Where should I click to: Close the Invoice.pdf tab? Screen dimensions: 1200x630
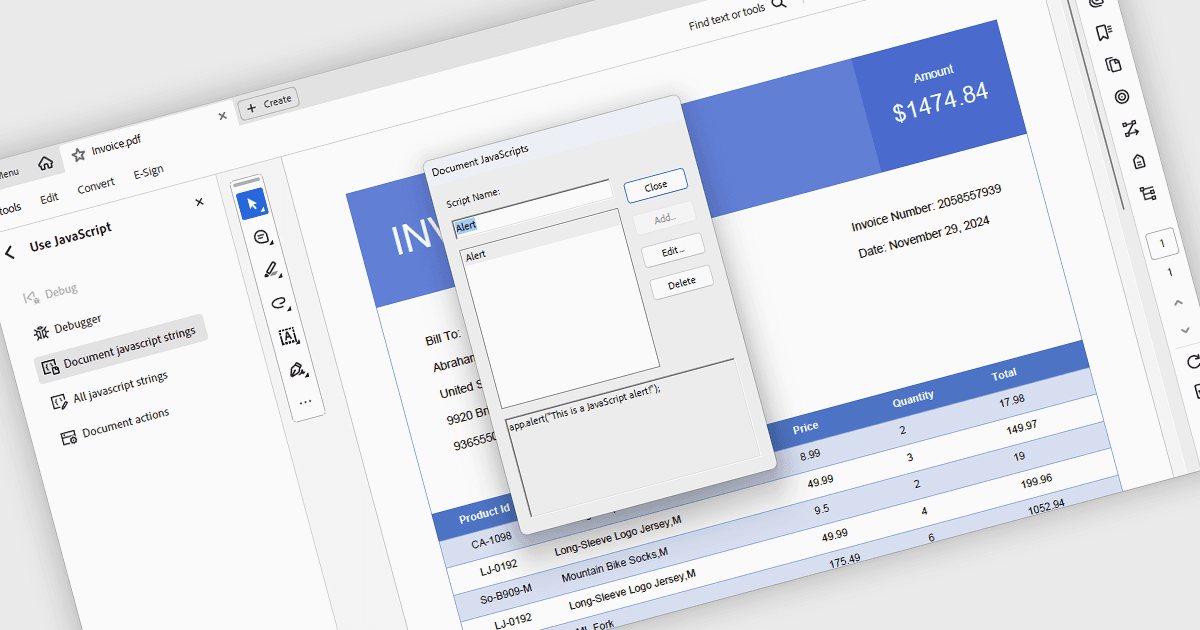pos(221,117)
